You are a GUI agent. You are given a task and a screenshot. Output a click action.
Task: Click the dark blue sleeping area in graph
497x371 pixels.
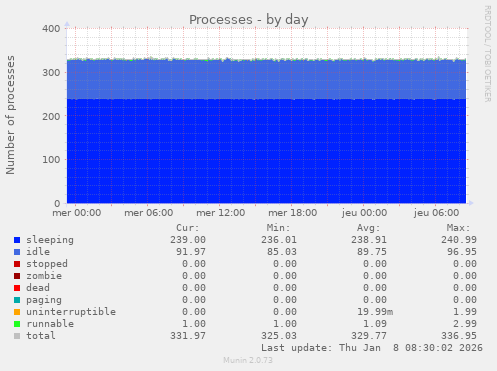coord(266,151)
